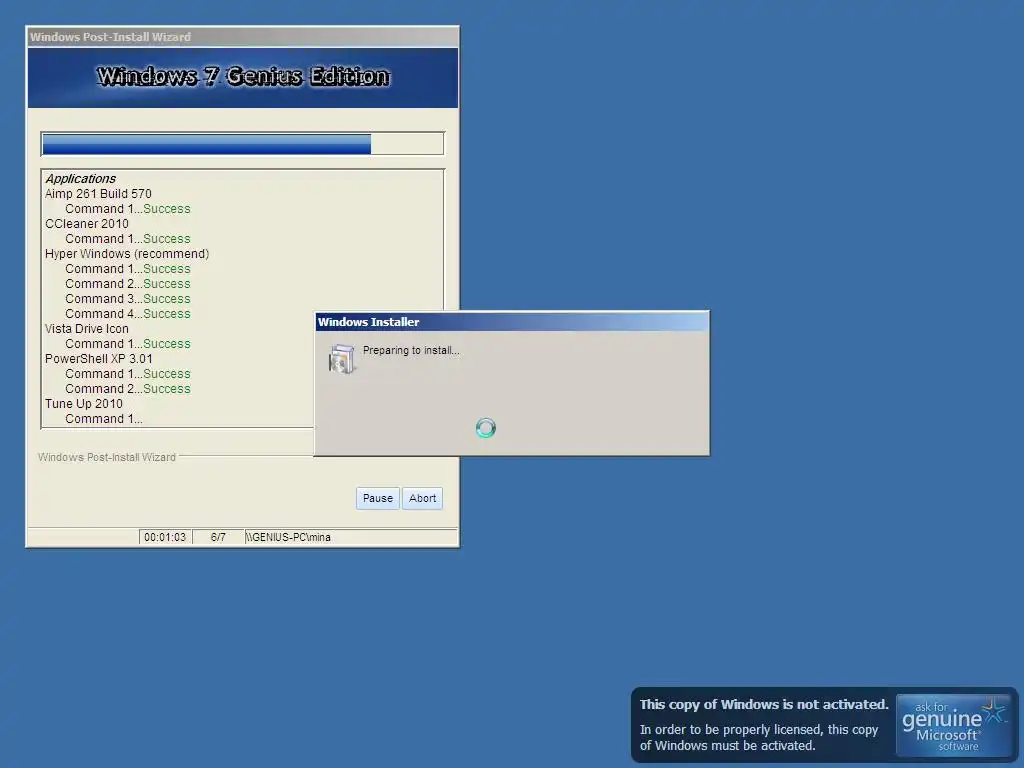
Task: Click the Windows Installer title bar
Action: [512, 322]
